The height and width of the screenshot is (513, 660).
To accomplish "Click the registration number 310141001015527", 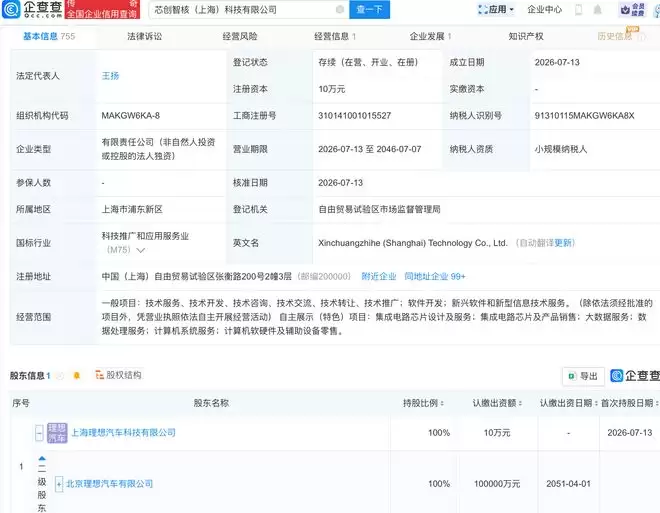I will tap(354, 115).
